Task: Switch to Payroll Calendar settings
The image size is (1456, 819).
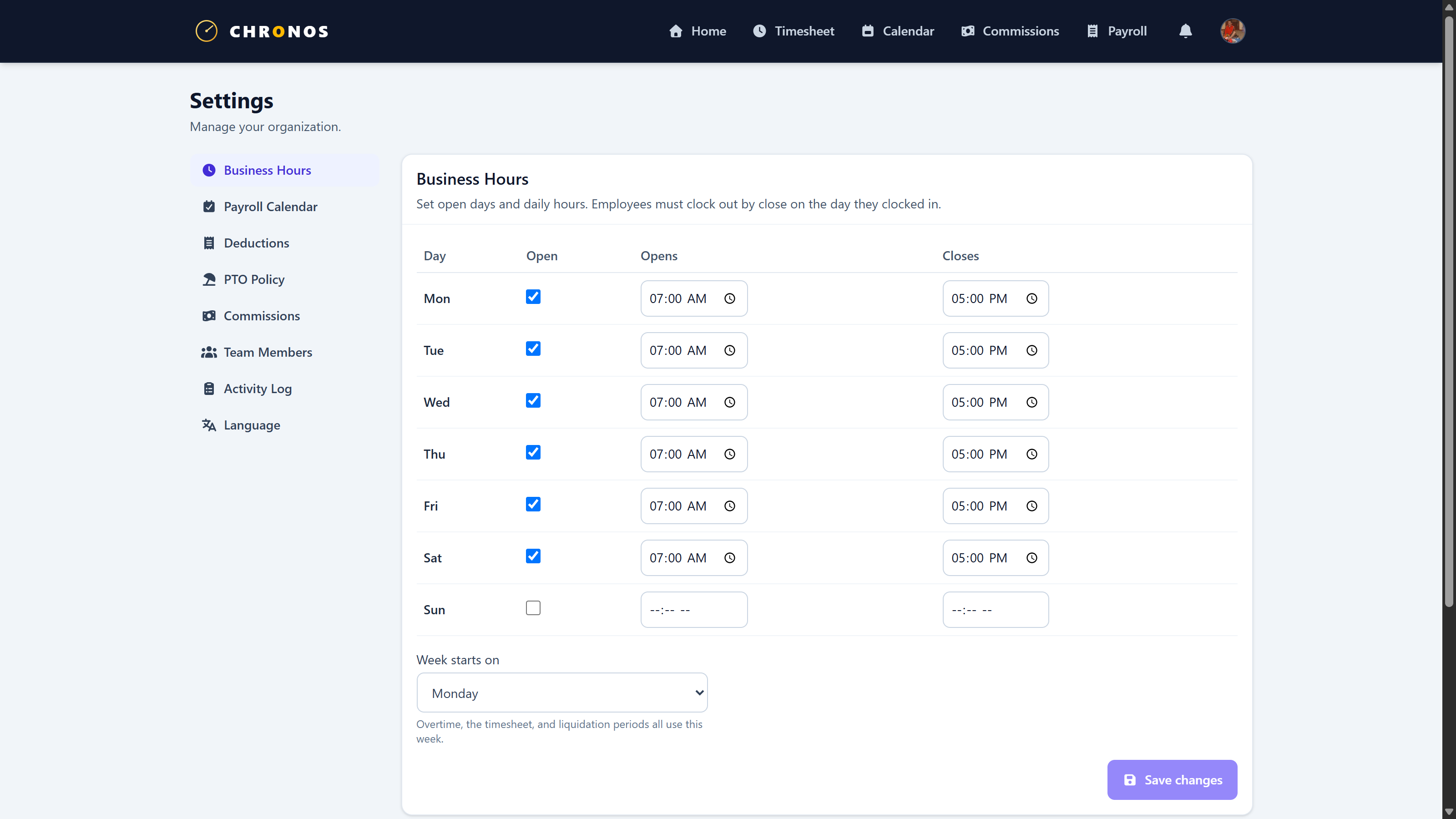Action: point(284,207)
